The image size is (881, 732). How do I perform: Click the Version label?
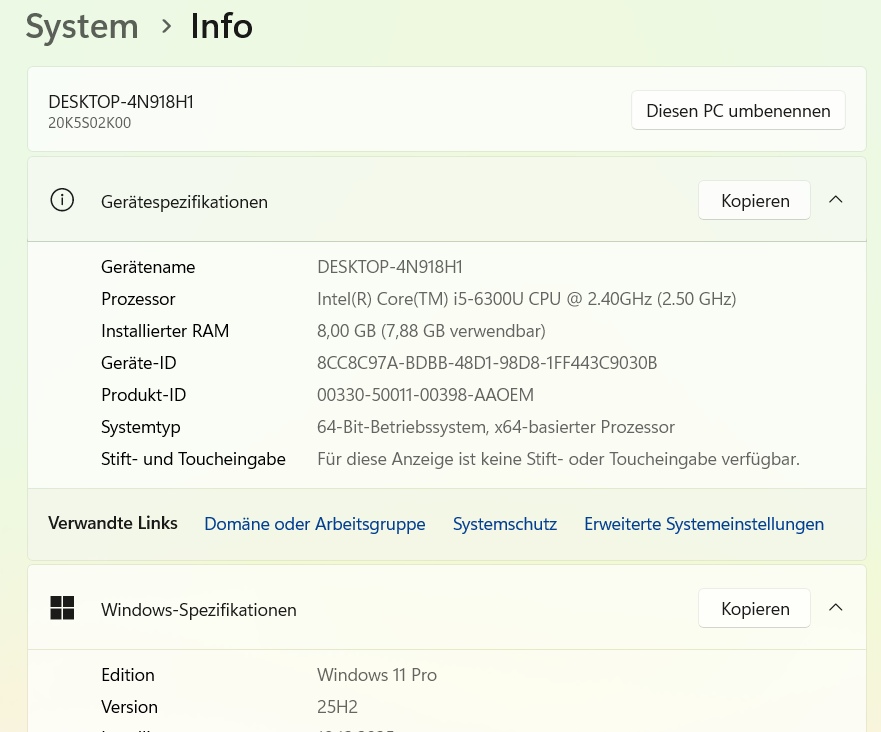(x=129, y=707)
